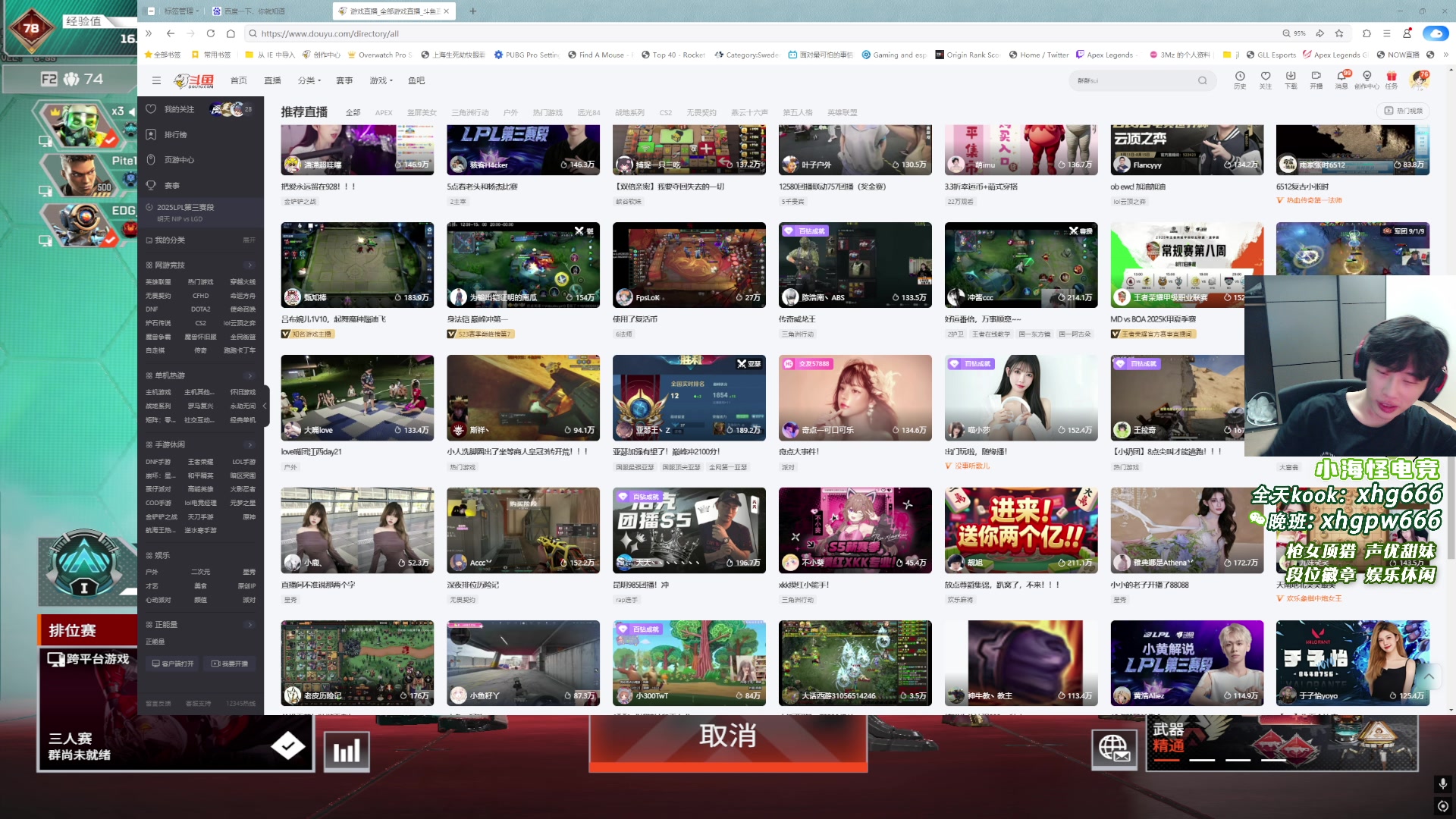
Task: Select the CS2 category tab
Action: pos(665,113)
